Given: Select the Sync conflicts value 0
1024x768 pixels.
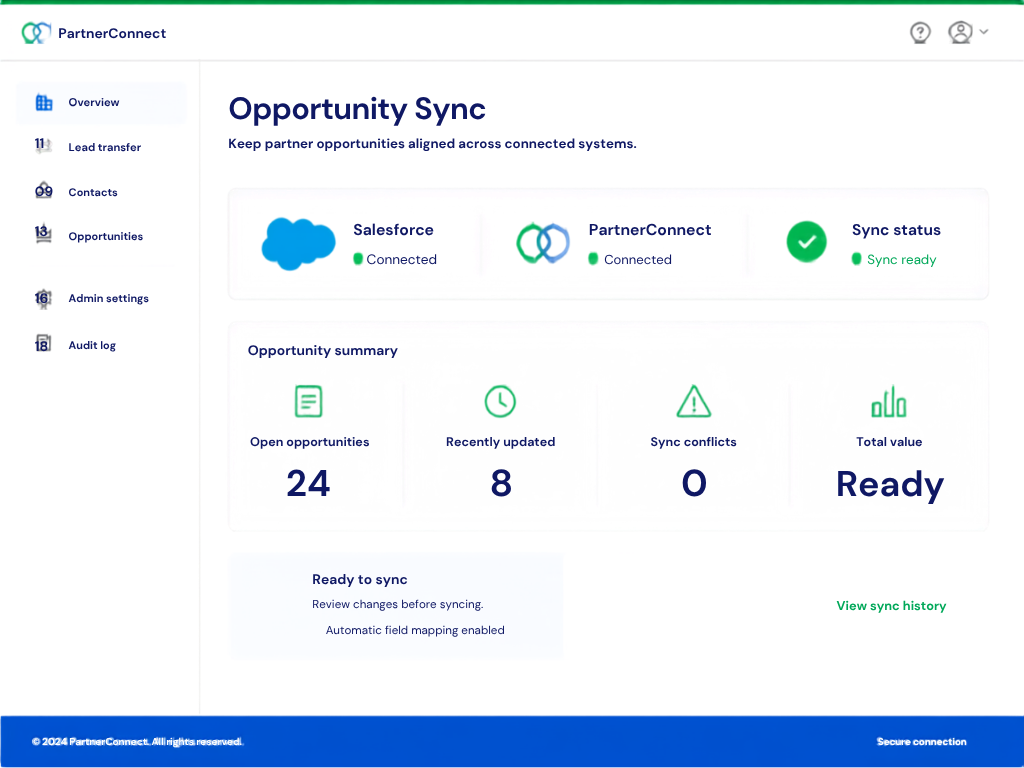Looking at the screenshot, I should (x=694, y=483).
